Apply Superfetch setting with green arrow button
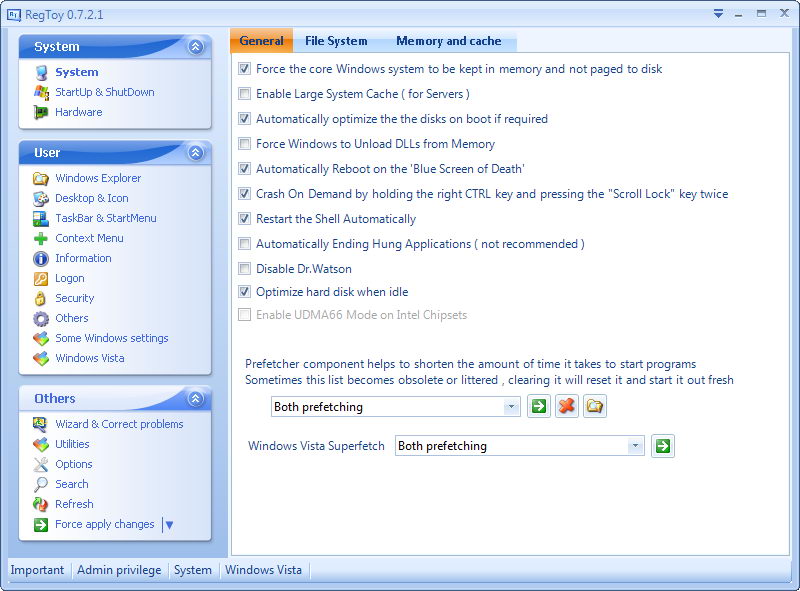 [x=663, y=446]
